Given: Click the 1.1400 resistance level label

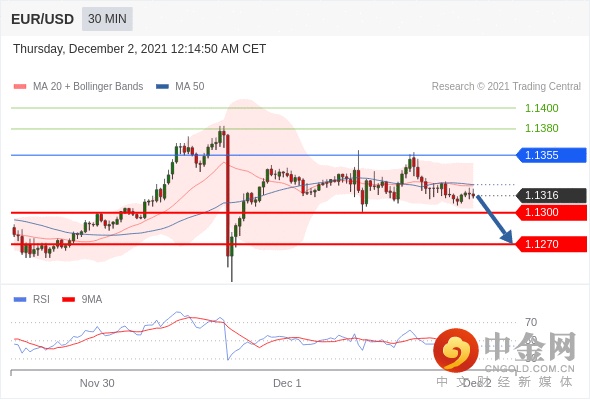Looking at the screenshot, I should pos(541,108).
